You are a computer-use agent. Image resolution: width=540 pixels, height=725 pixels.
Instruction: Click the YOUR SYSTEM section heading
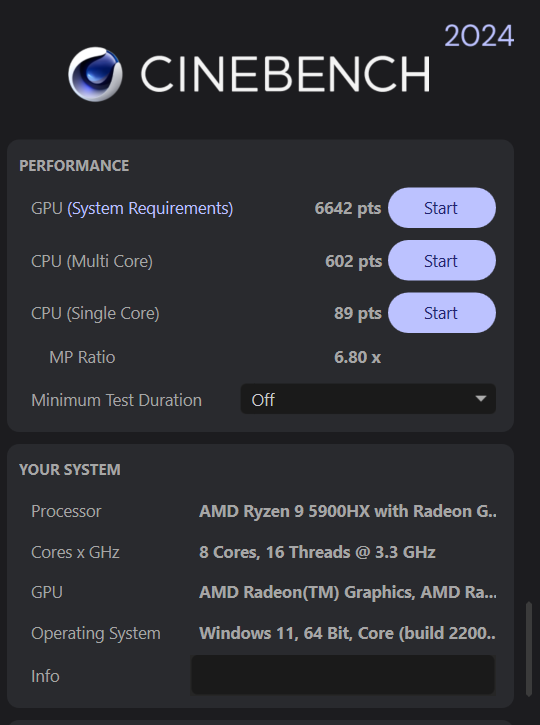pos(70,470)
